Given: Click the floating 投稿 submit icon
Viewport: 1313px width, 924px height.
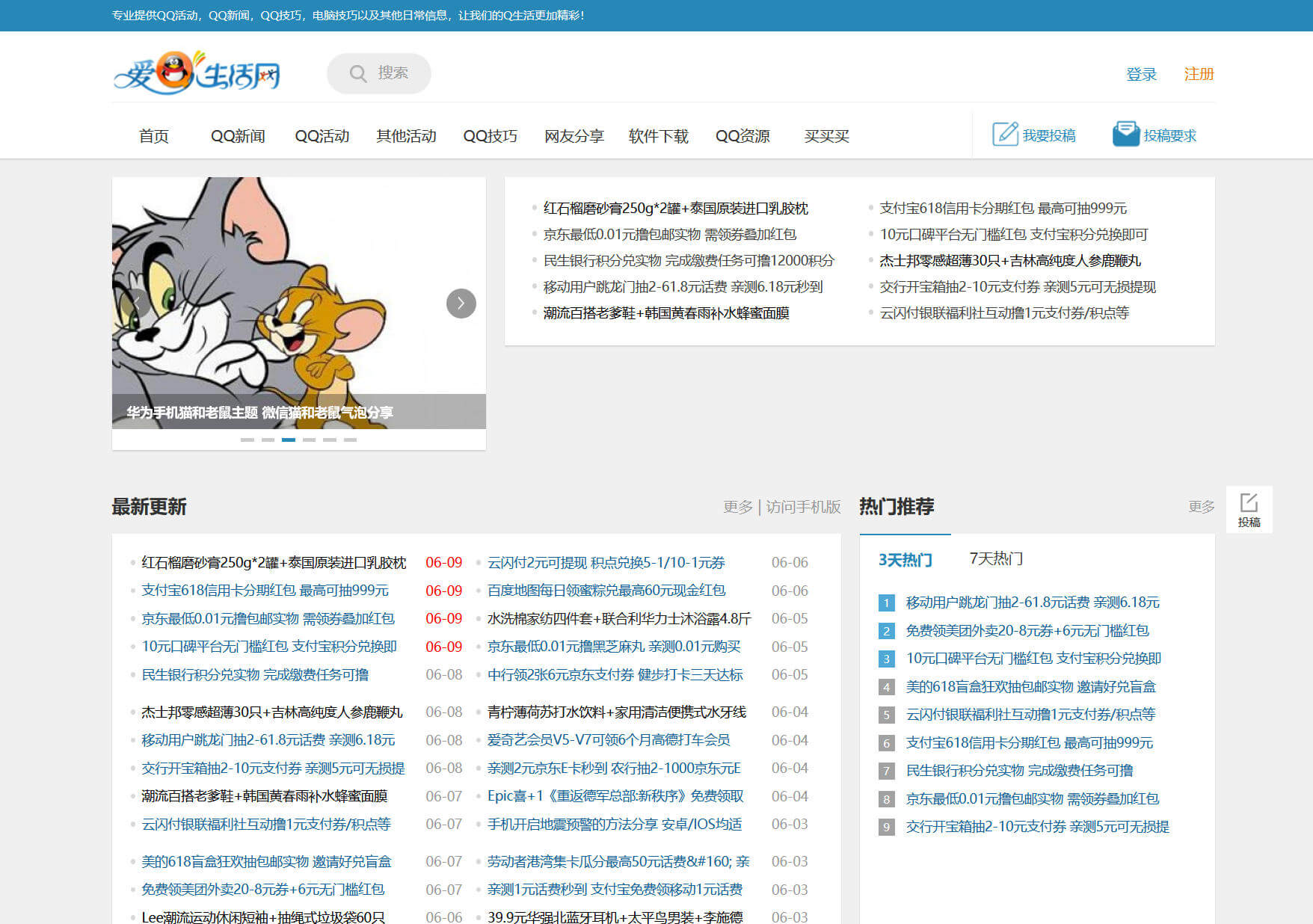Looking at the screenshot, I should point(1249,502).
